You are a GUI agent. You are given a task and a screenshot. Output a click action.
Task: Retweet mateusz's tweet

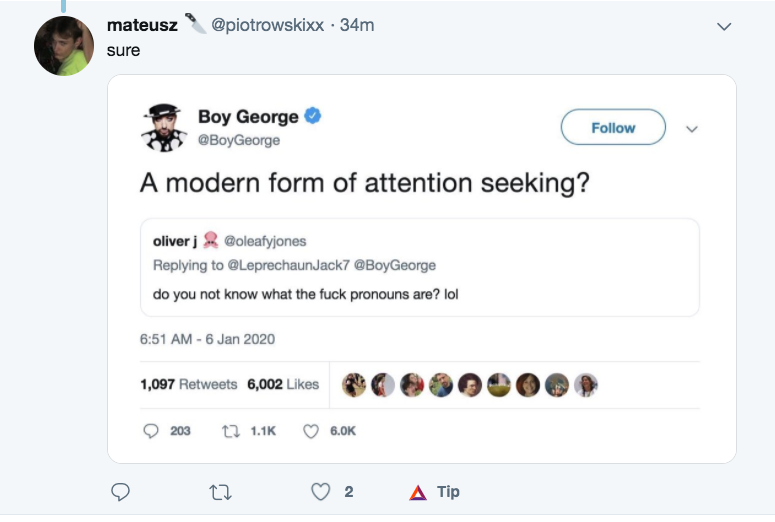click(x=218, y=492)
